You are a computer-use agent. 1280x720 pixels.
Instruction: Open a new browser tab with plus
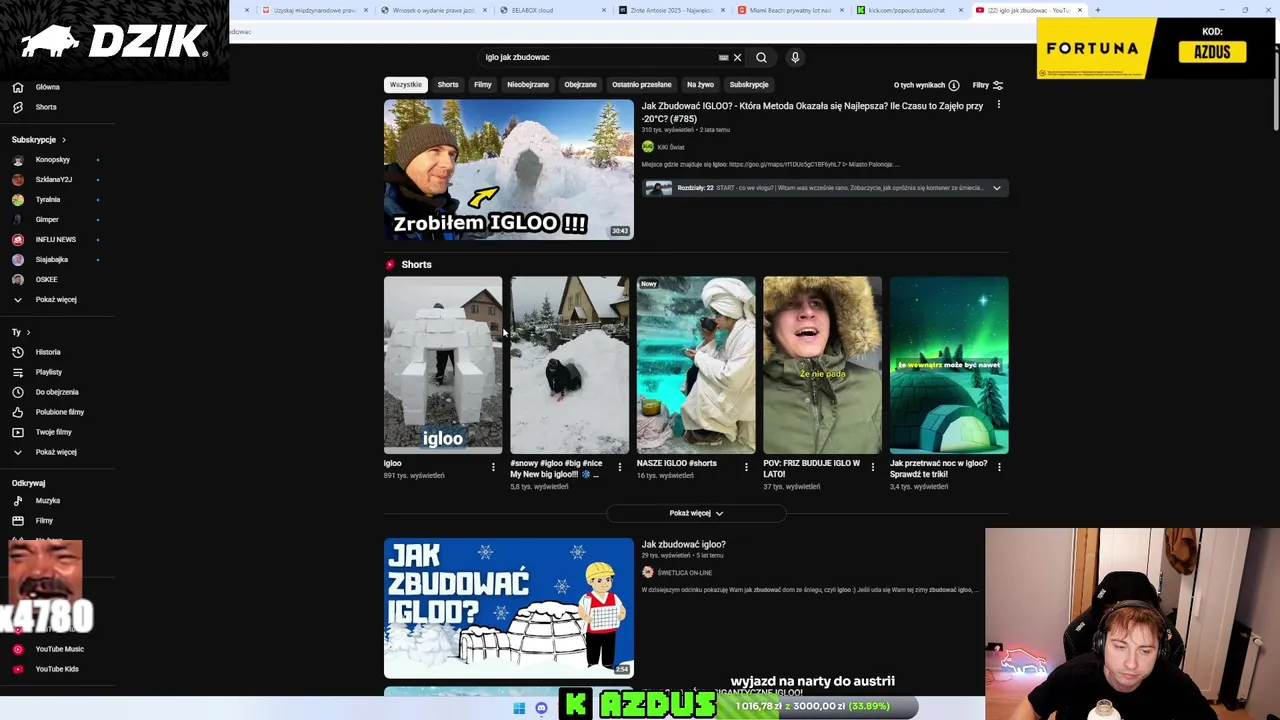point(1097,10)
